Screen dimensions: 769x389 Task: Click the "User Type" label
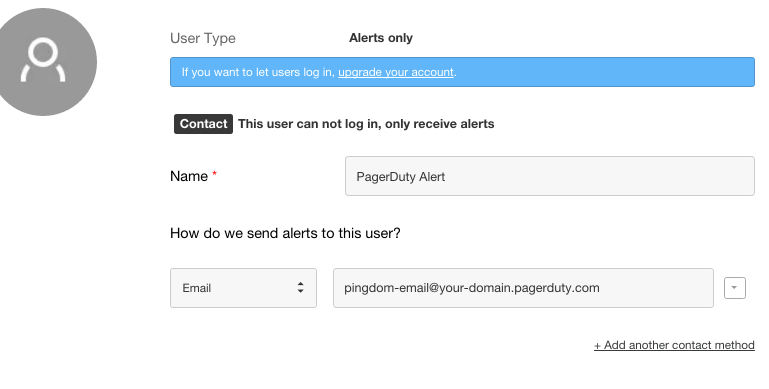click(x=203, y=38)
